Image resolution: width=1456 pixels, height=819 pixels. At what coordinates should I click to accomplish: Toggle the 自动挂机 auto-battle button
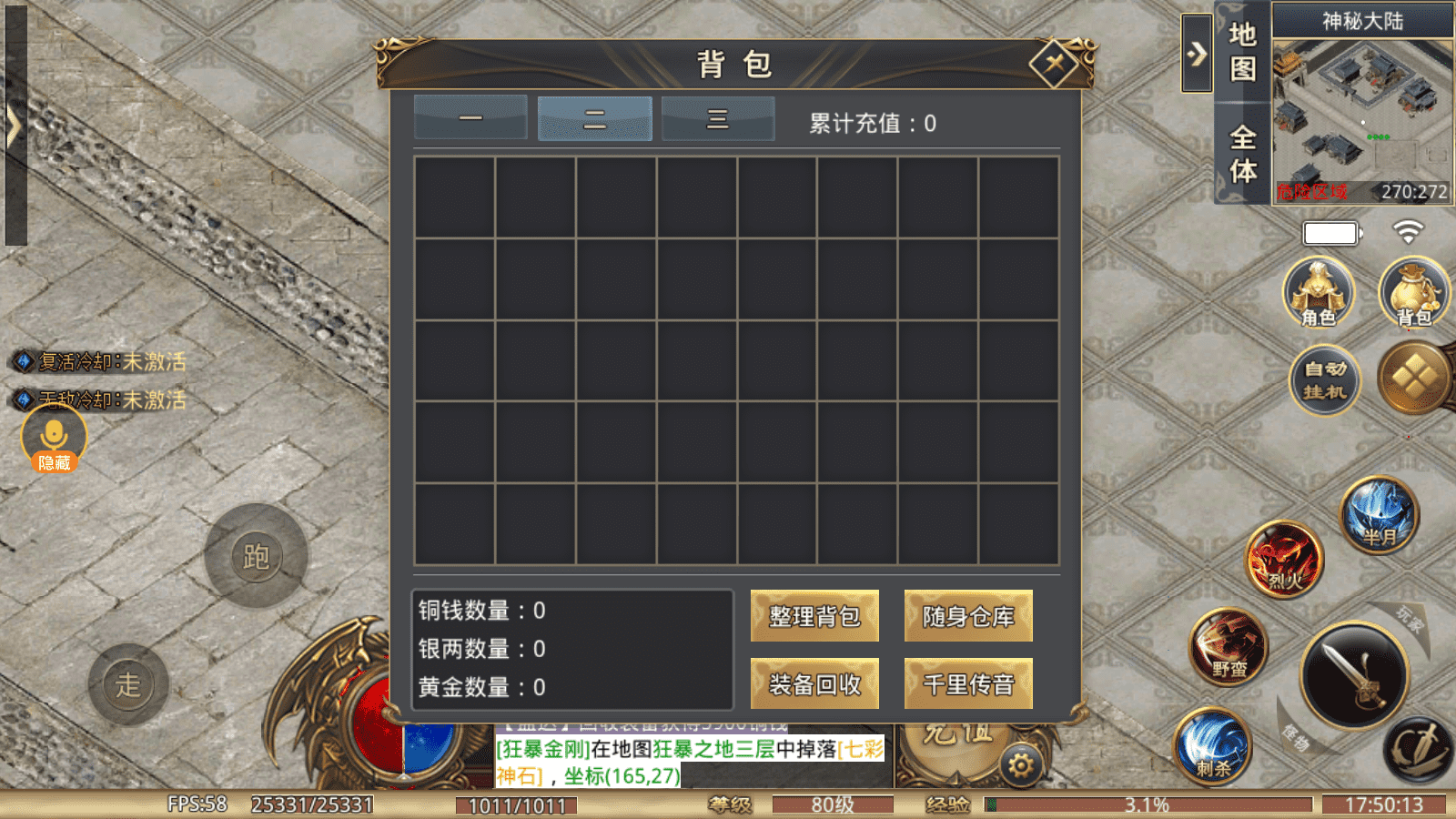1325,380
